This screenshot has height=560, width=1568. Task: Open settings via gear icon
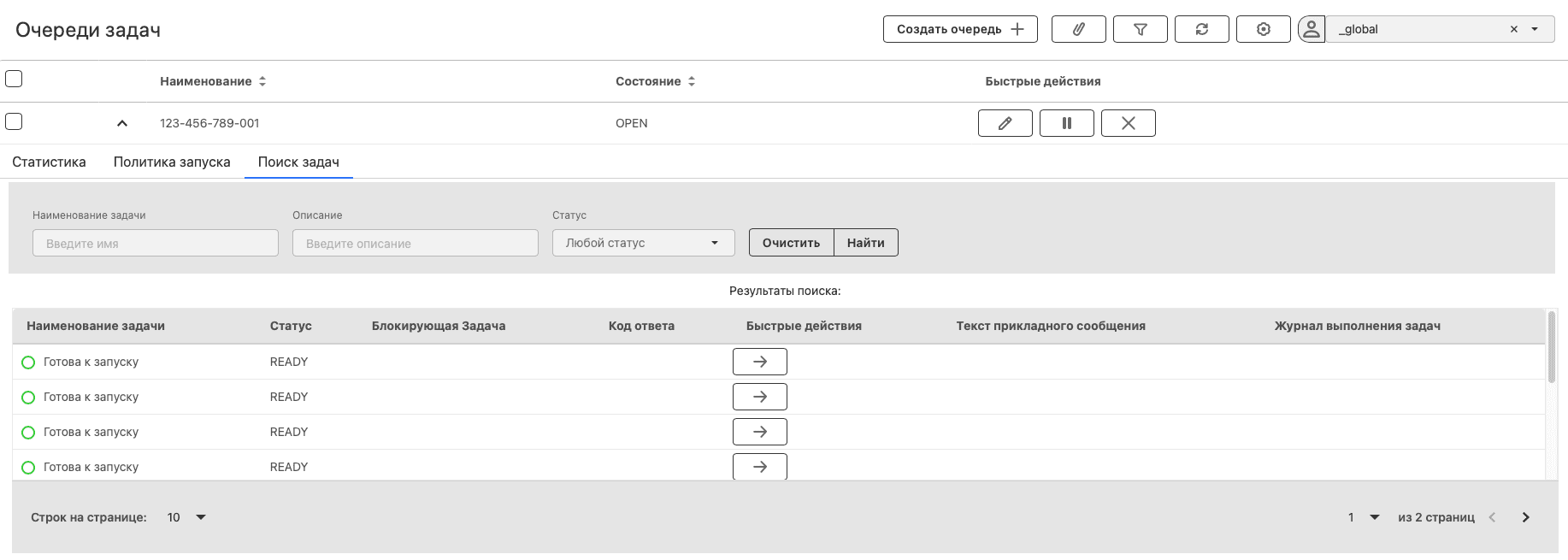point(1263,29)
